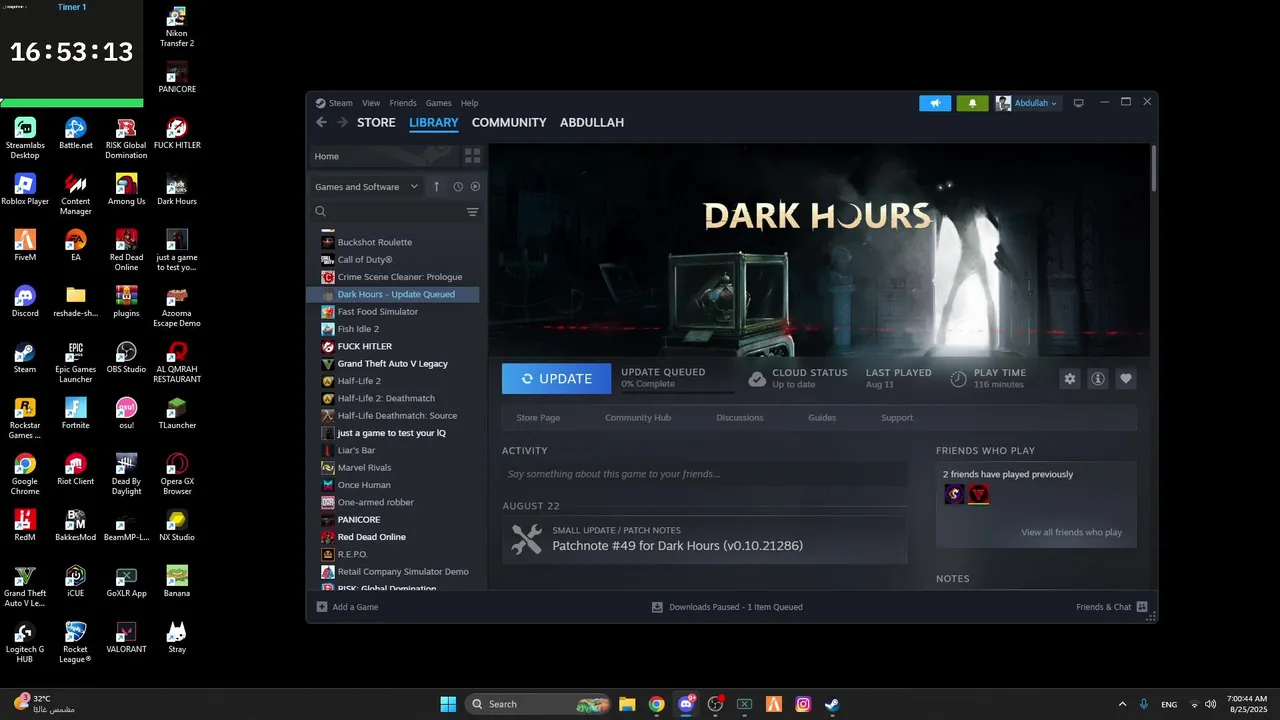Add Dark Hours to favorites heart
This screenshot has width=1280, height=720.
click(1126, 379)
